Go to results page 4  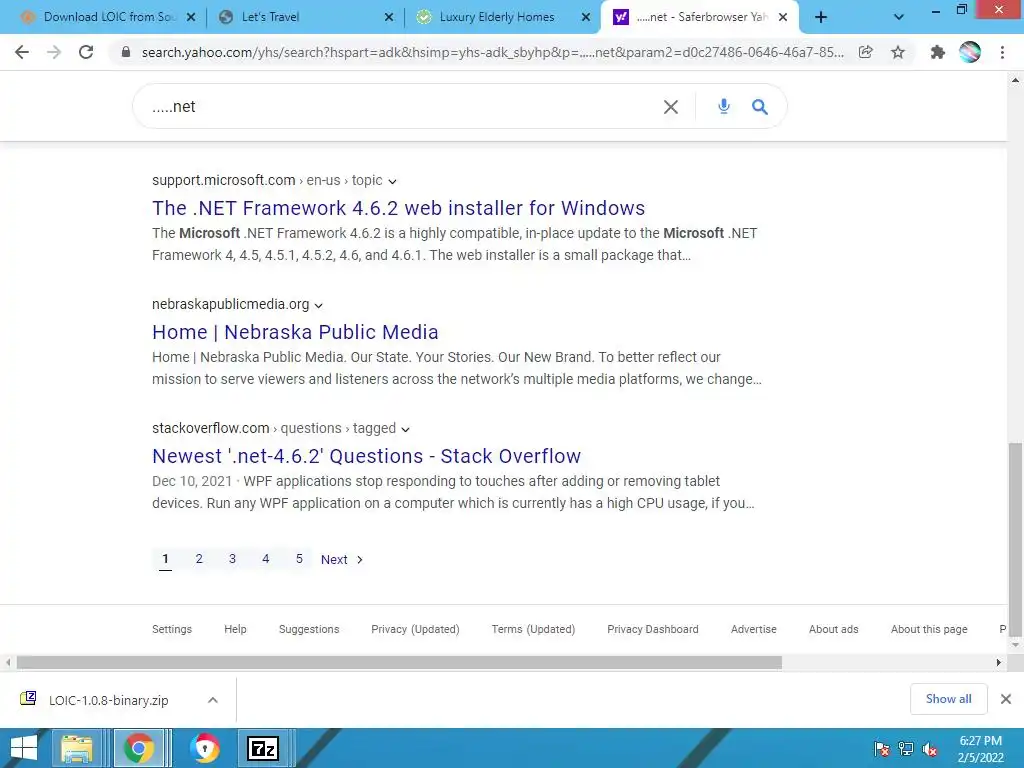(x=266, y=559)
